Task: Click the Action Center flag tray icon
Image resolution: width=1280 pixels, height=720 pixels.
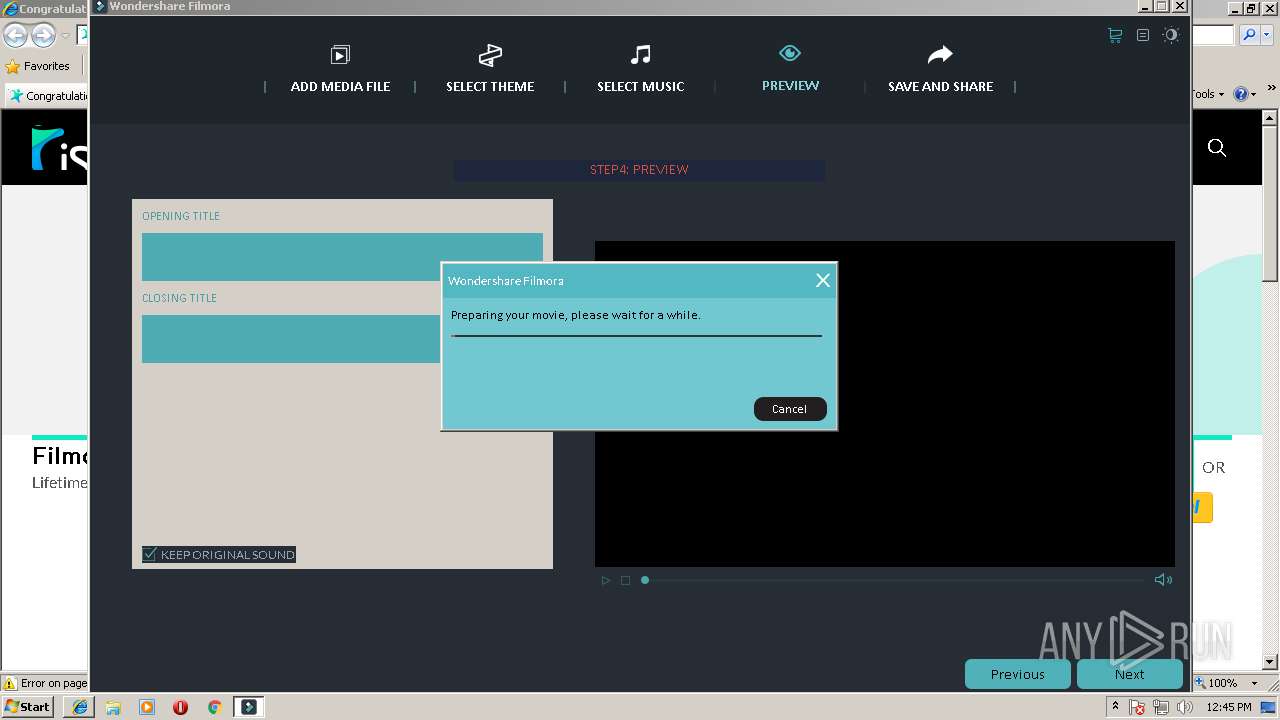Action: (x=1137, y=707)
